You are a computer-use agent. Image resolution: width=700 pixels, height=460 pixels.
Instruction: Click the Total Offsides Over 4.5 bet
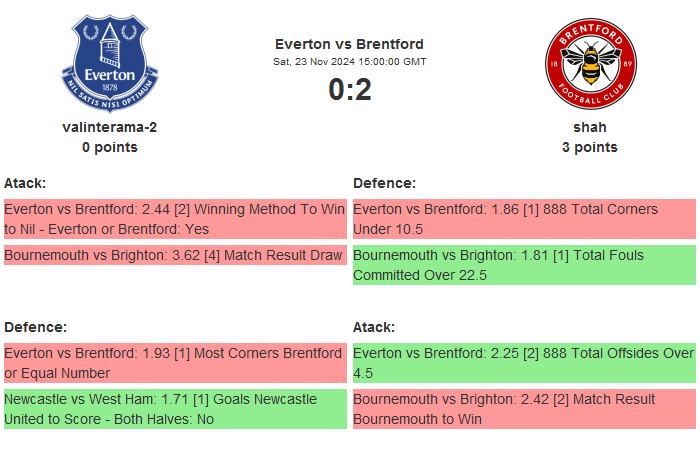[x=523, y=363]
